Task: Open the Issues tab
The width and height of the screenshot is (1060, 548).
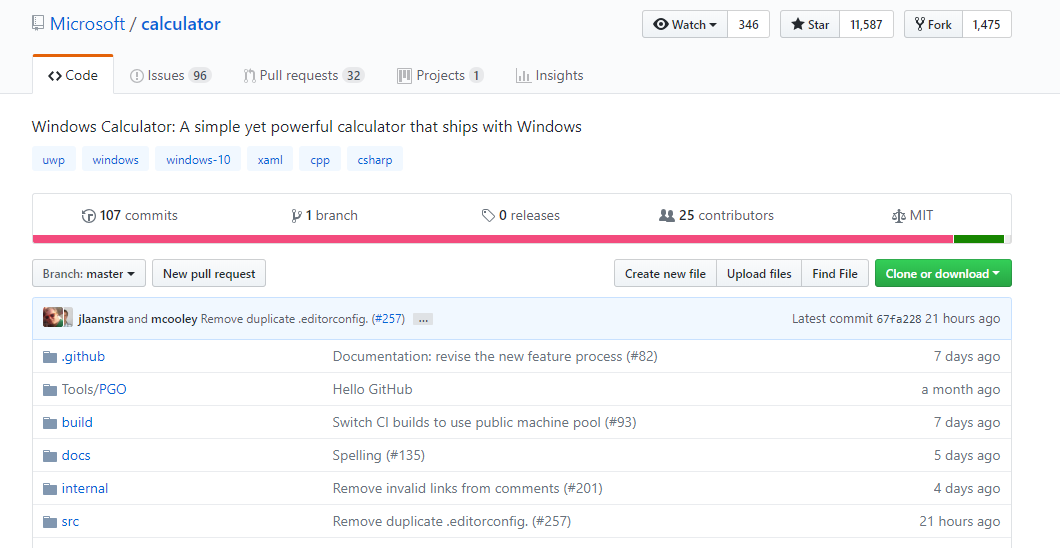Action: (x=170, y=76)
